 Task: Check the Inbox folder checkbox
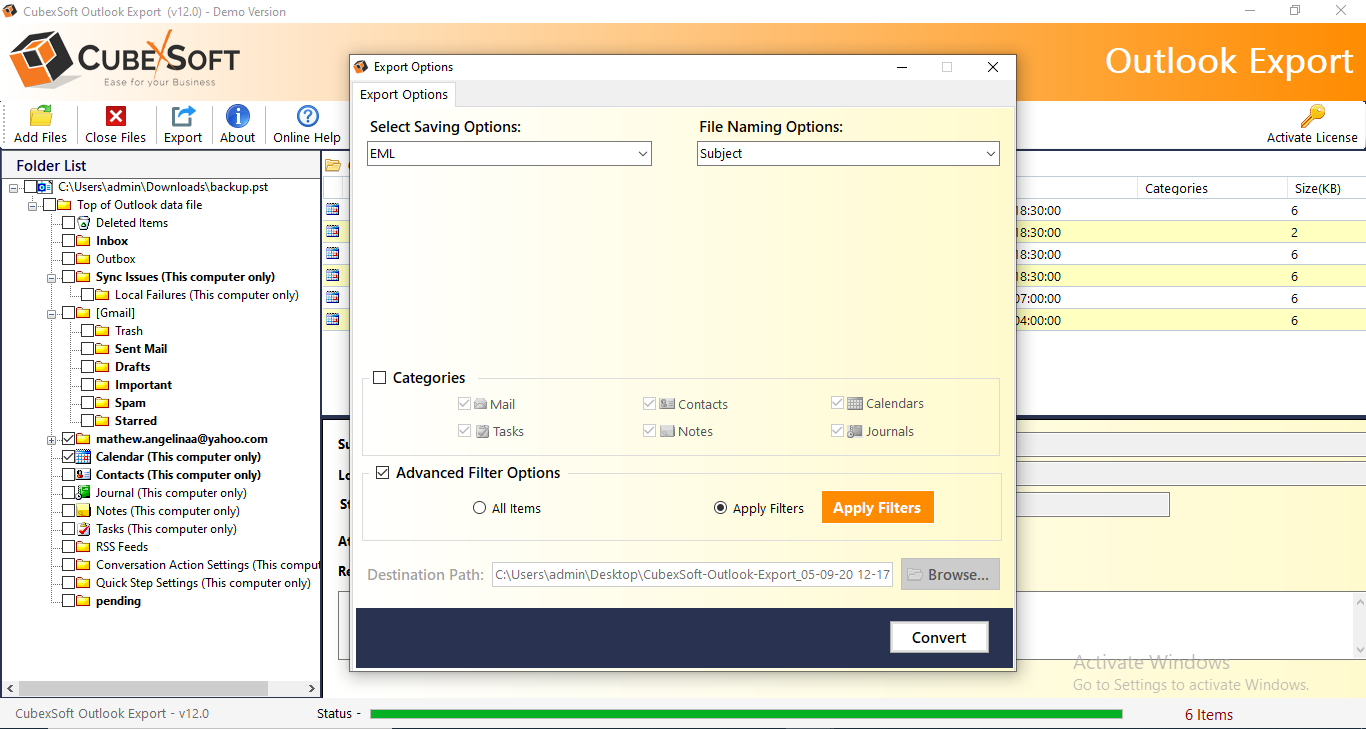68,241
